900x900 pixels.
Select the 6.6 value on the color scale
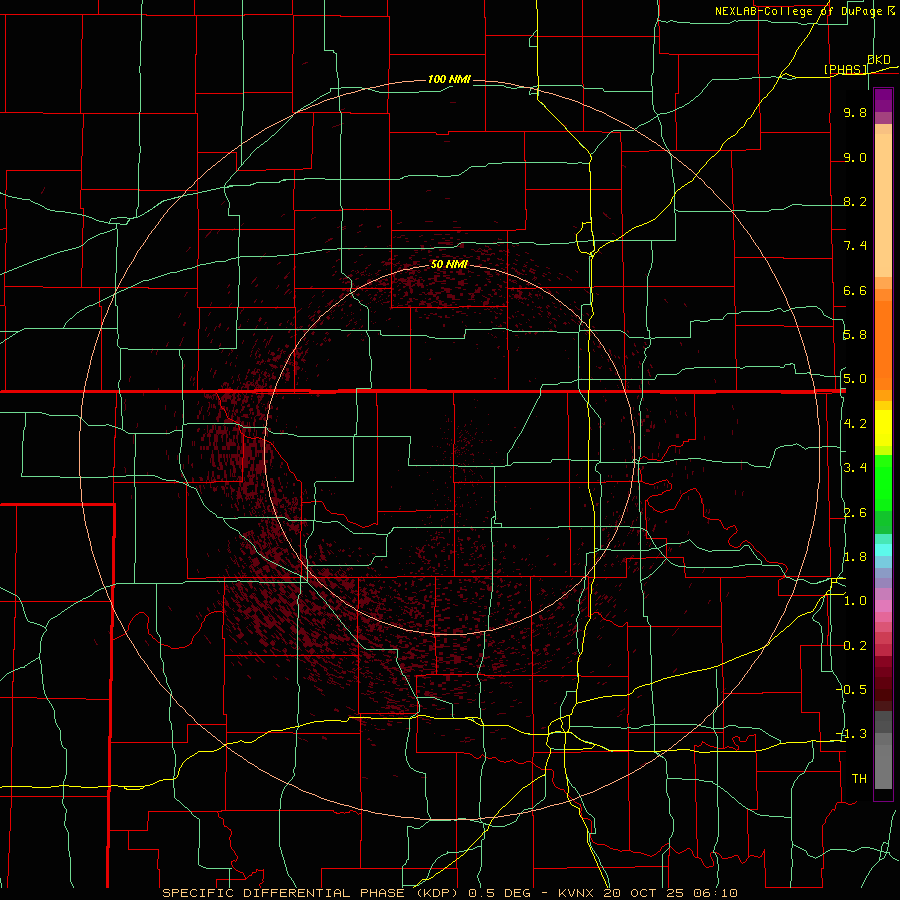click(x=855, y=290)
